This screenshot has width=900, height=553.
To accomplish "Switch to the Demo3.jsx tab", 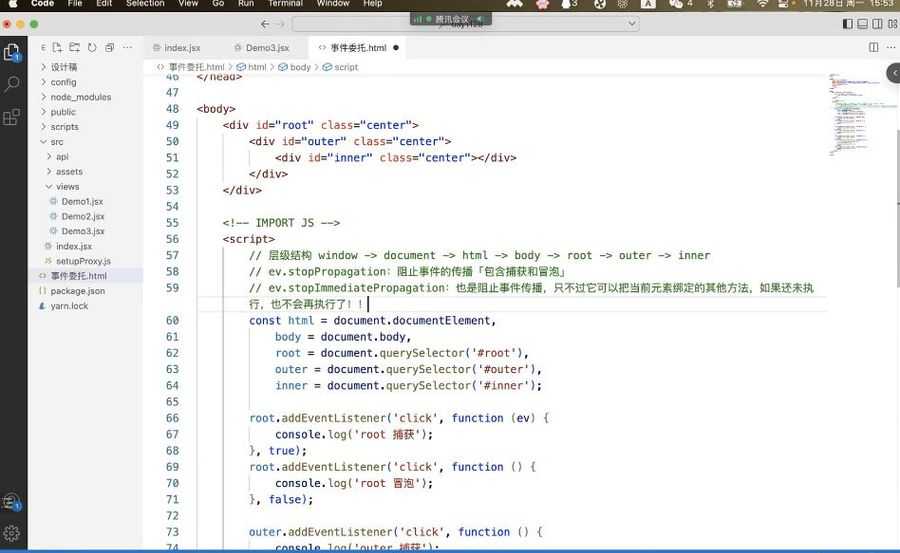I will coord(267,48).
